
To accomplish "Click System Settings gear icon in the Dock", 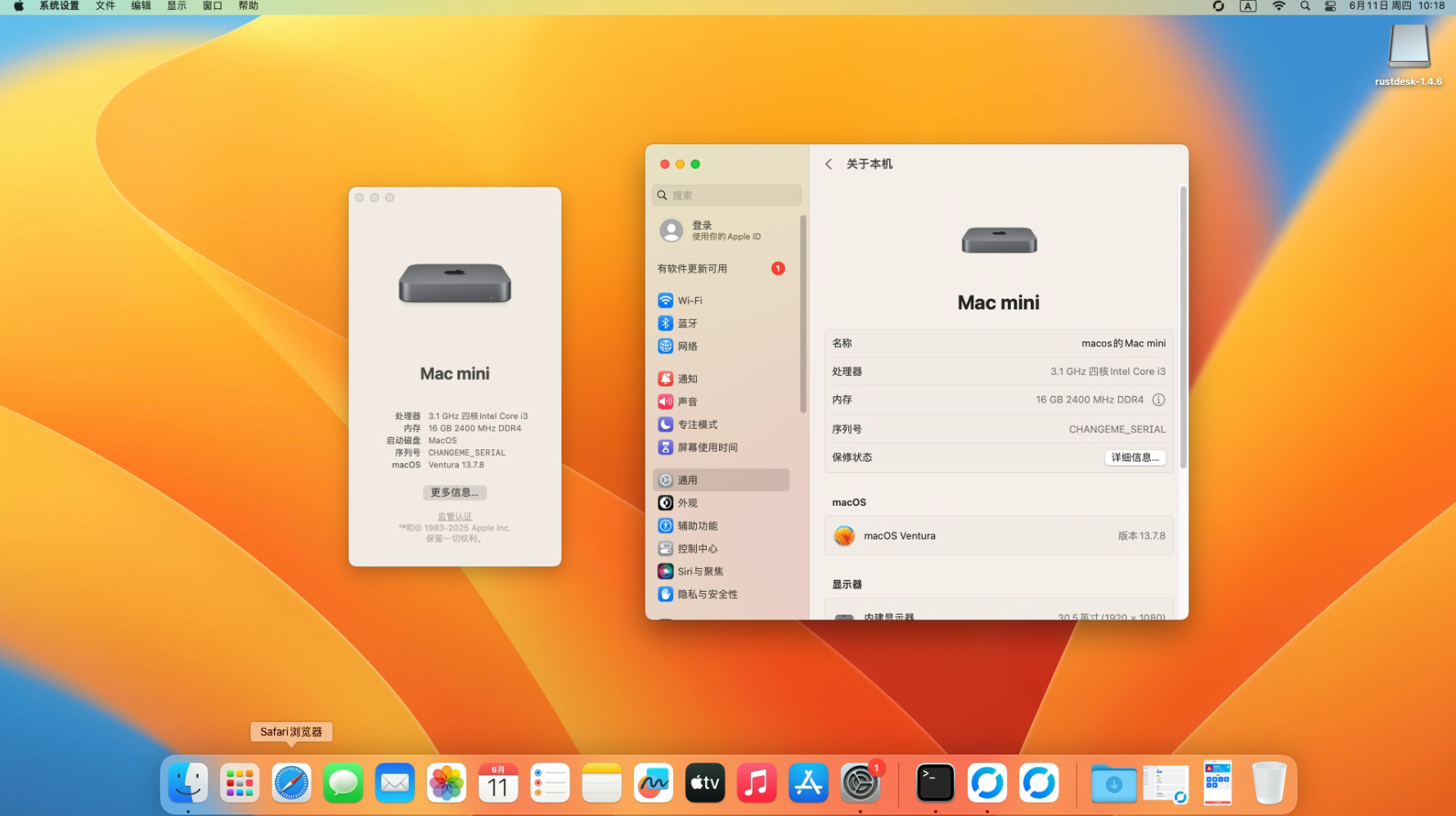I will (861, 783).
